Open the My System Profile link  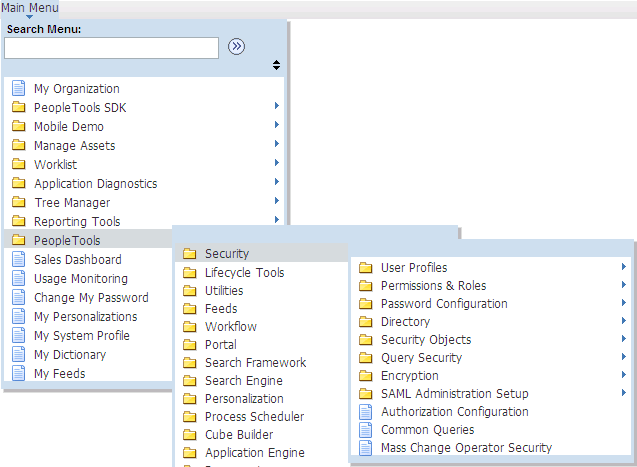pos(82,335)
